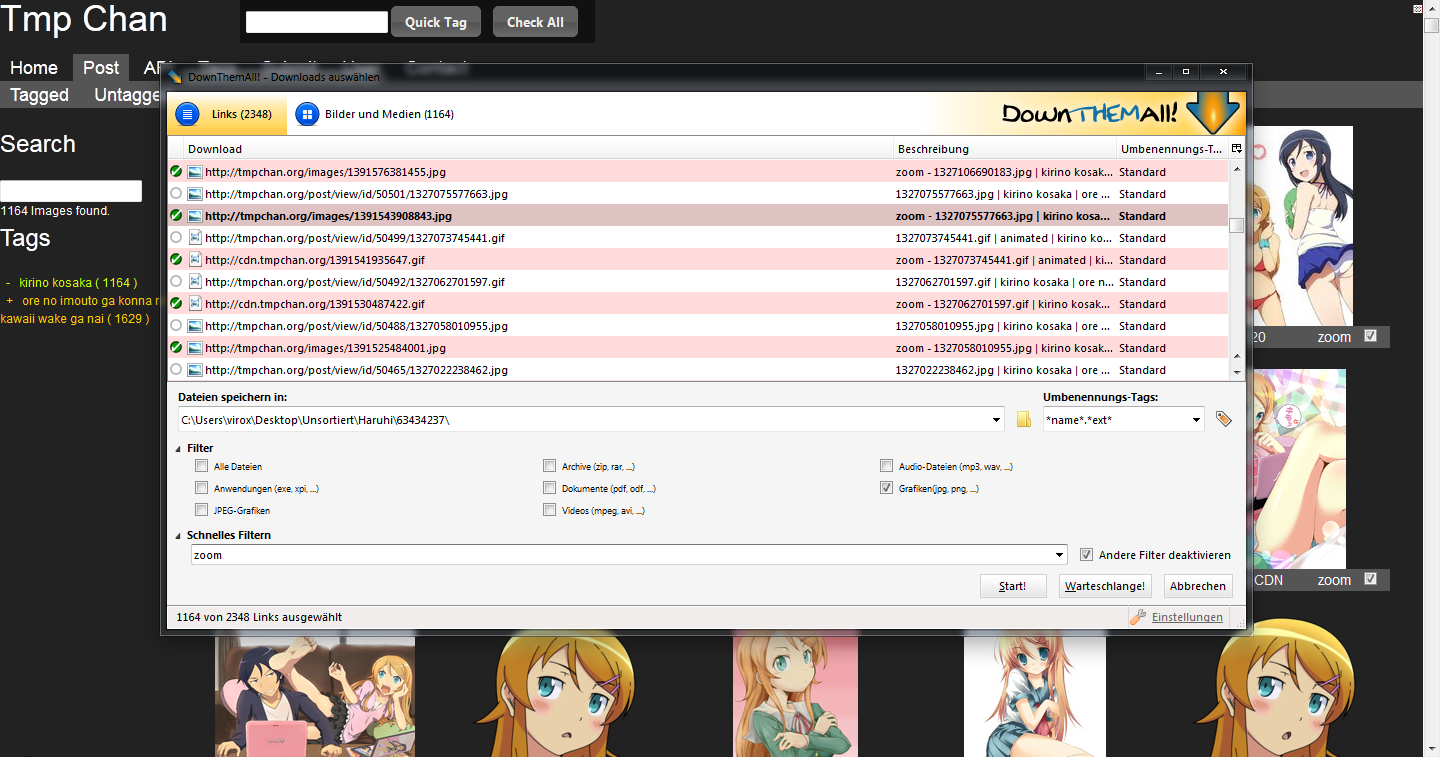Click file icon of 1391576381455.jpg row

coord(195,172)
